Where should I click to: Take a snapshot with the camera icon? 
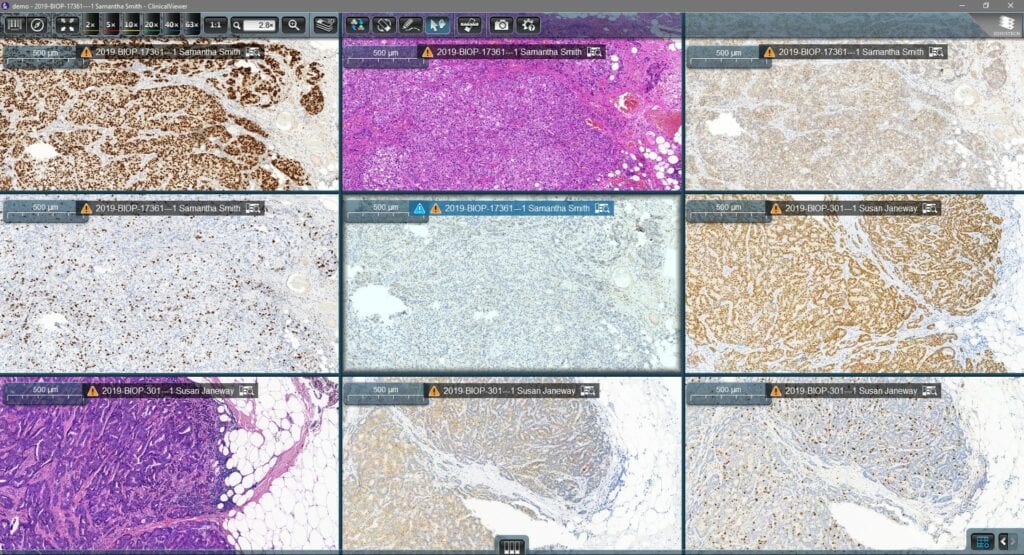pyautogui.click(x=501, y=25)
